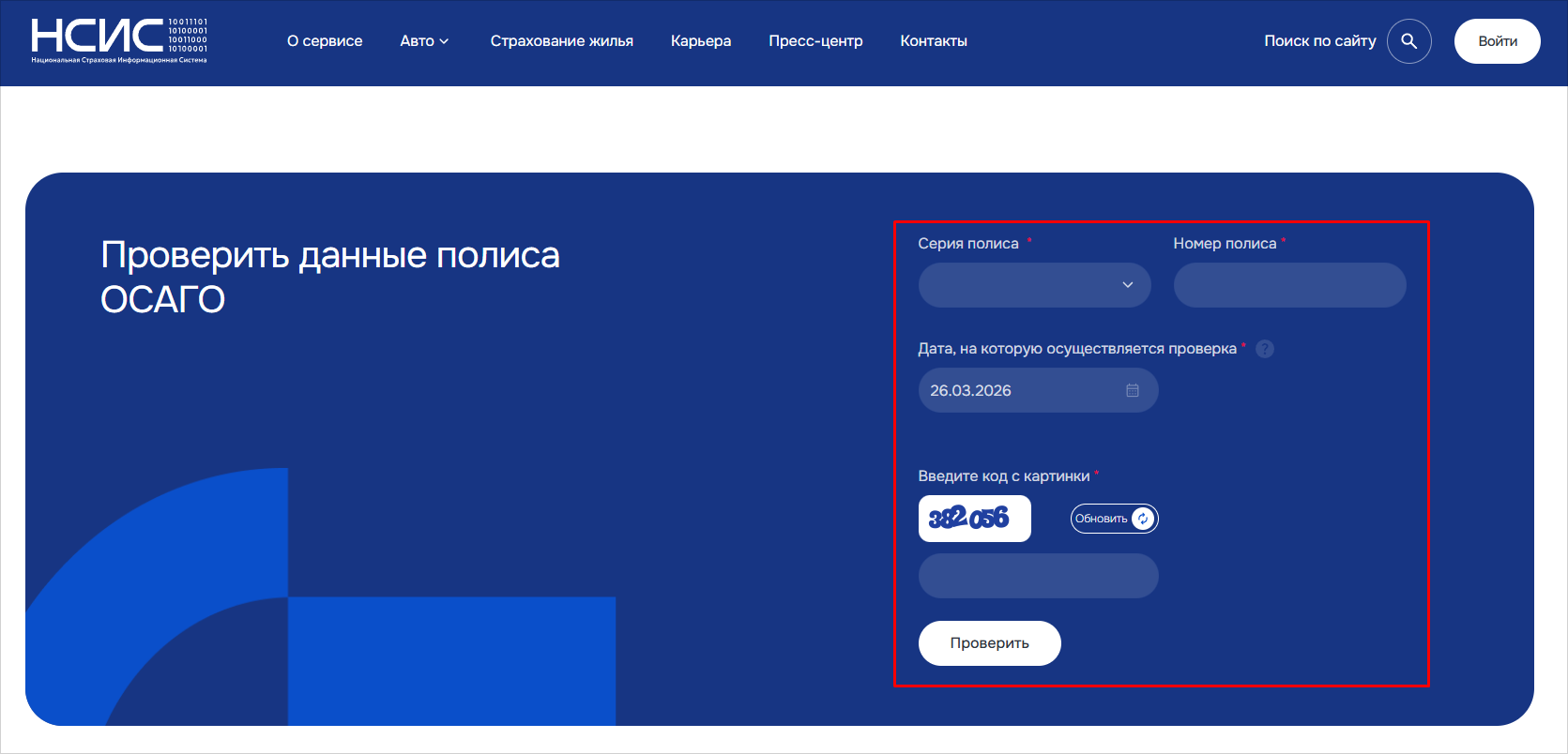1568x754 pixels.
Task: Open the Контакты page
Action: 933,41
